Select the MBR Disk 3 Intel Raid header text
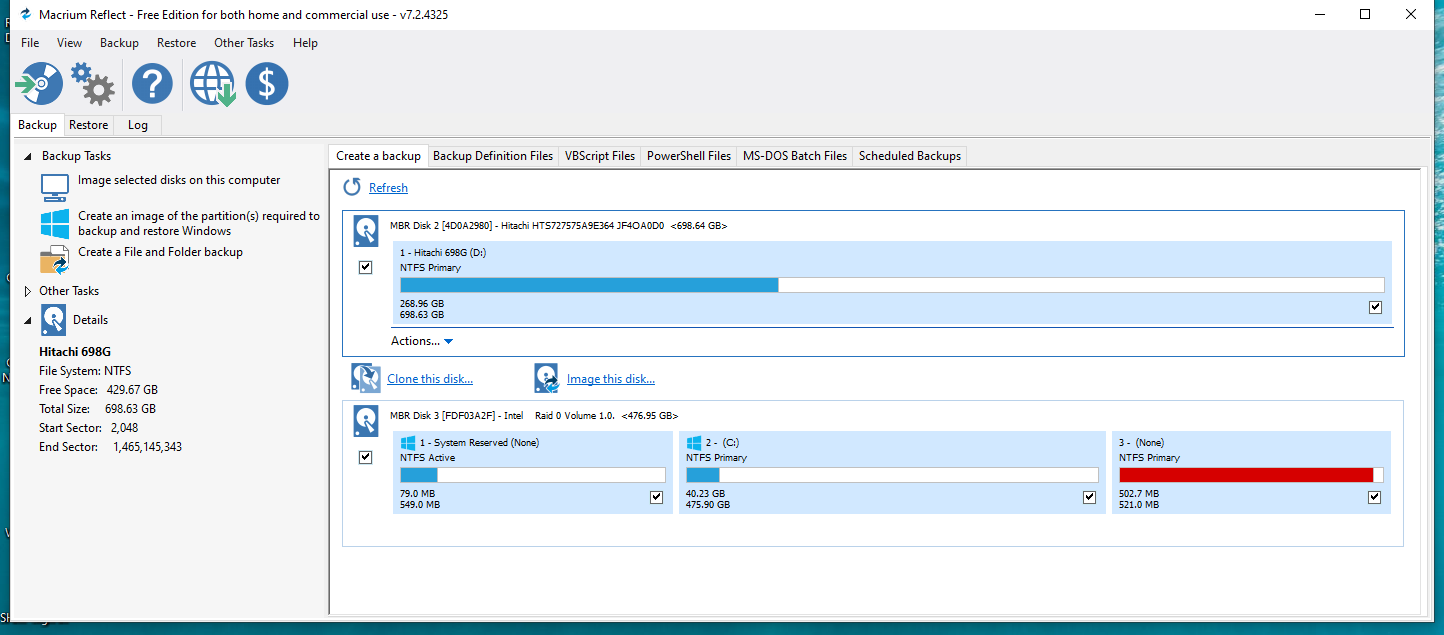Viewport: 1444px width, 635px height. click(534, 416)
